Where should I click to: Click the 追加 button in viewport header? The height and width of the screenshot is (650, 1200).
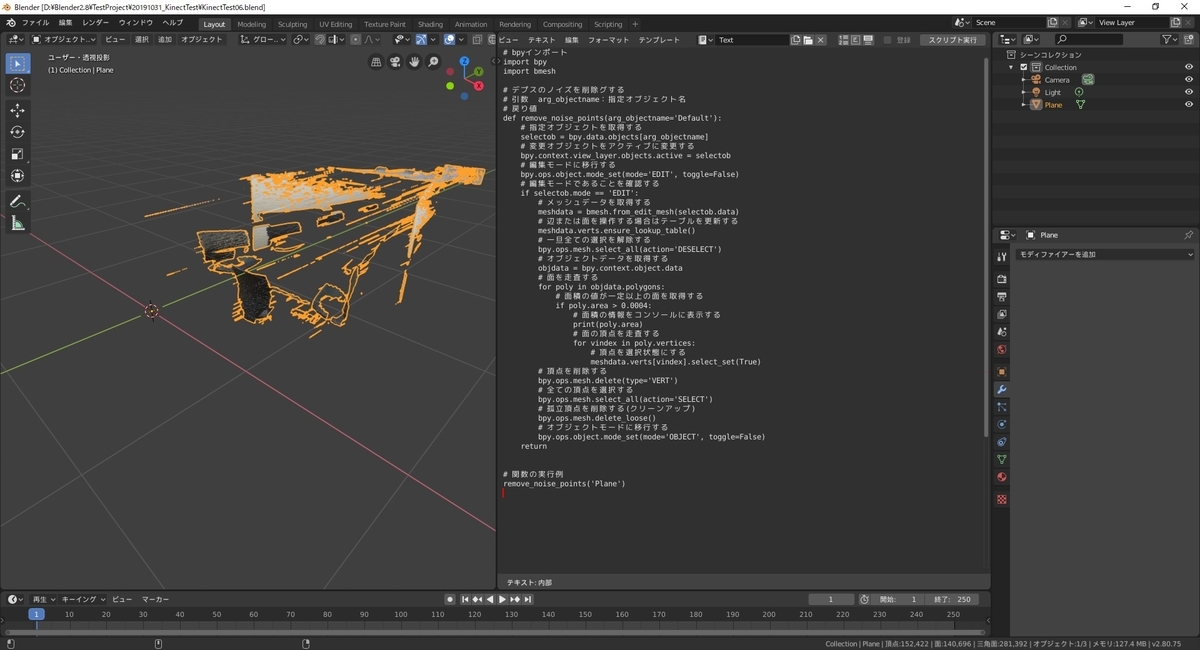pos(165,40)
